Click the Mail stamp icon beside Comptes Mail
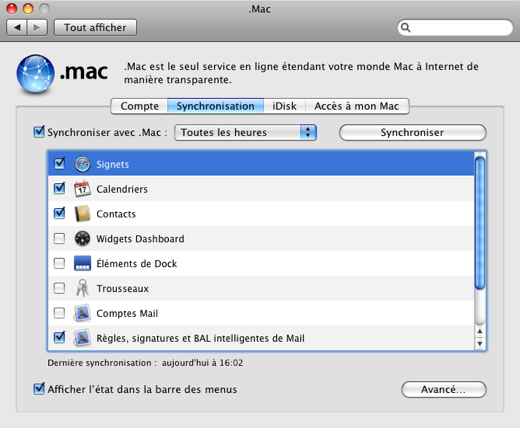Viewport: 520px width, 428px height. (x=82, y=313)
